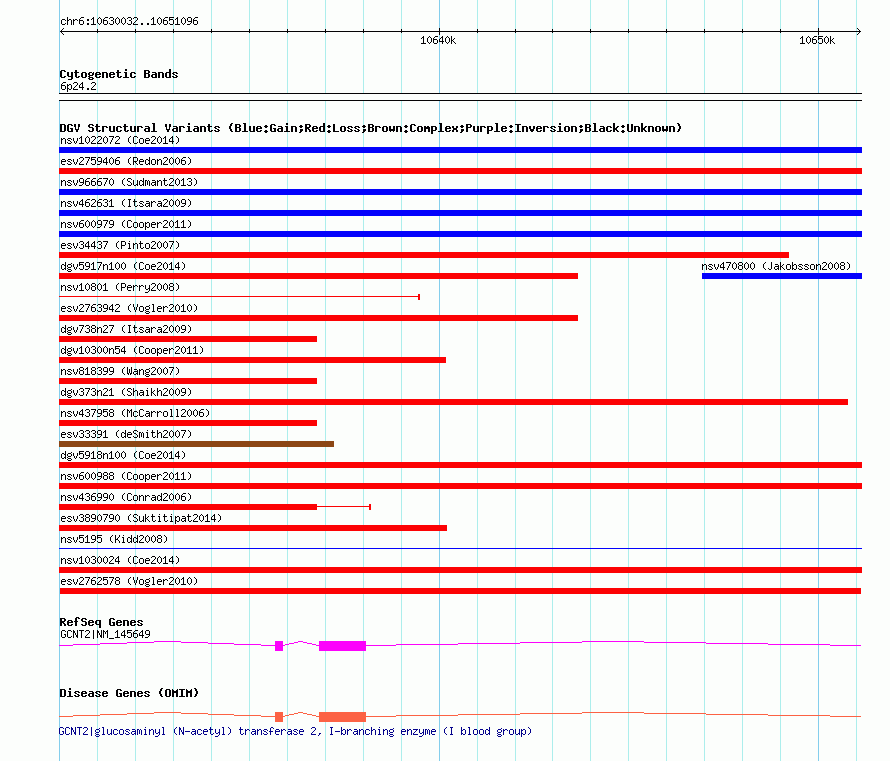Click the large magenta GCNT2 RefSeq exon block

point(342,646)
